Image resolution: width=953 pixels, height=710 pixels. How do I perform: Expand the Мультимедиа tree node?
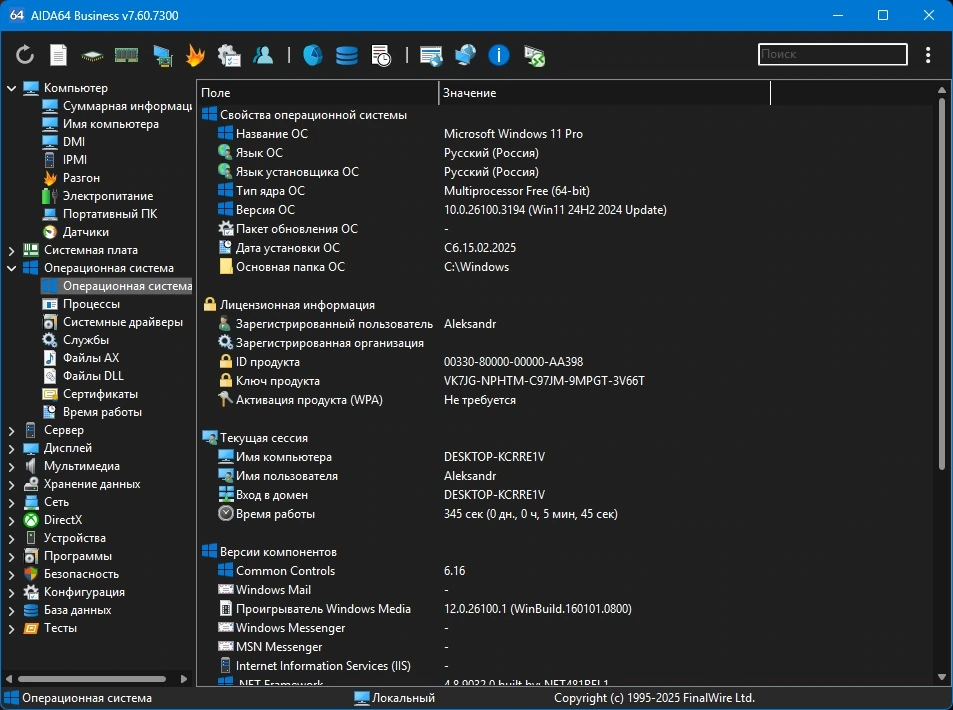click(x=12, y=466)
